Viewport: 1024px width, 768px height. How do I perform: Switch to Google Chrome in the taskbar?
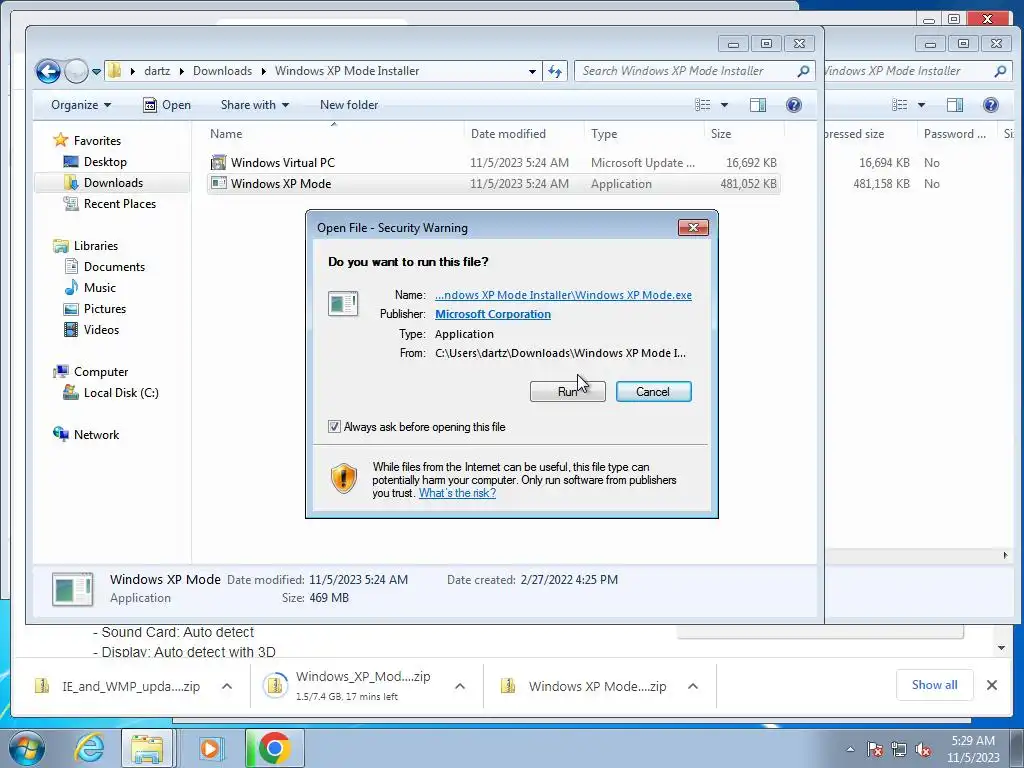click(274, 748)
